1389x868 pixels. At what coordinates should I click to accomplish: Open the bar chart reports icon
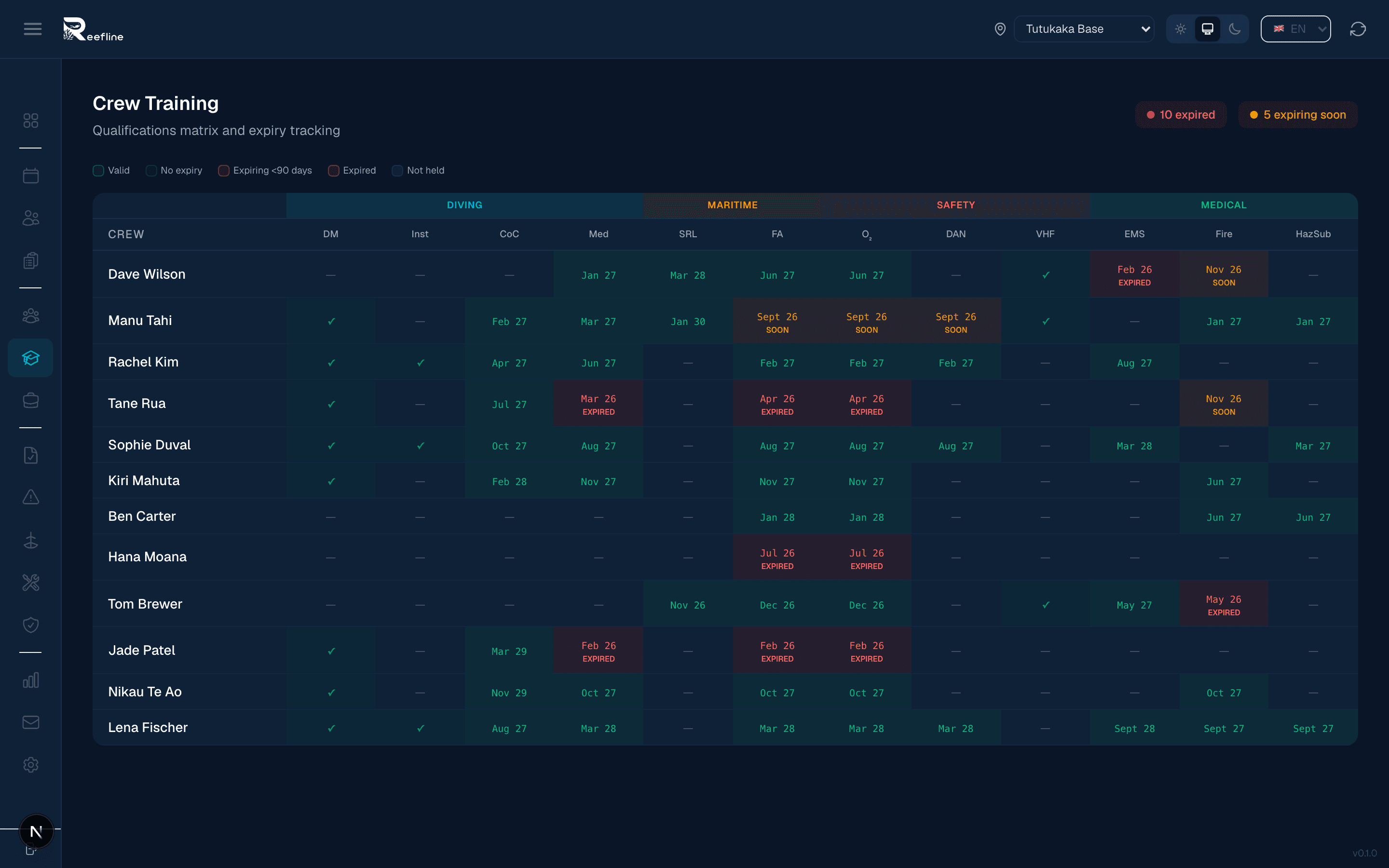[x=31, y=680]
